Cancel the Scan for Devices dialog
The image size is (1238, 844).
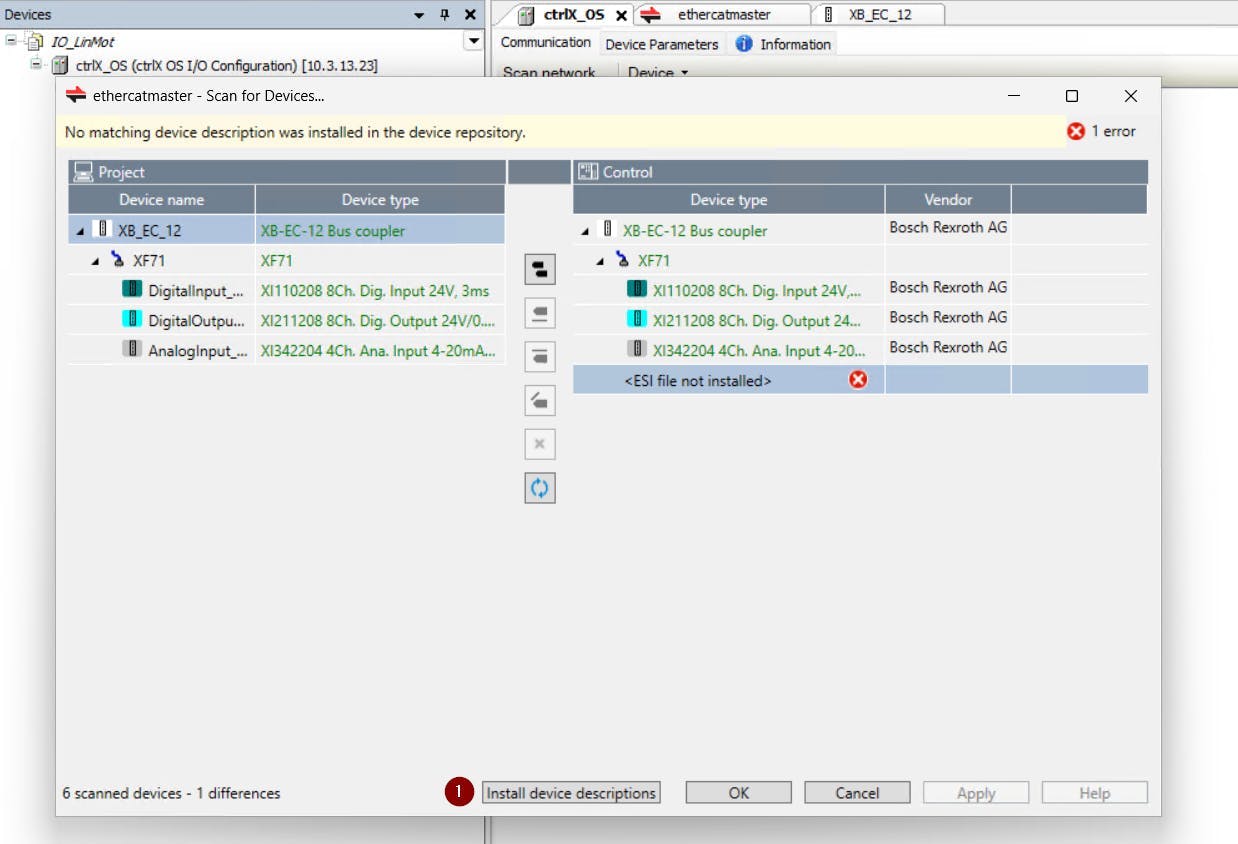pos(857,793)
